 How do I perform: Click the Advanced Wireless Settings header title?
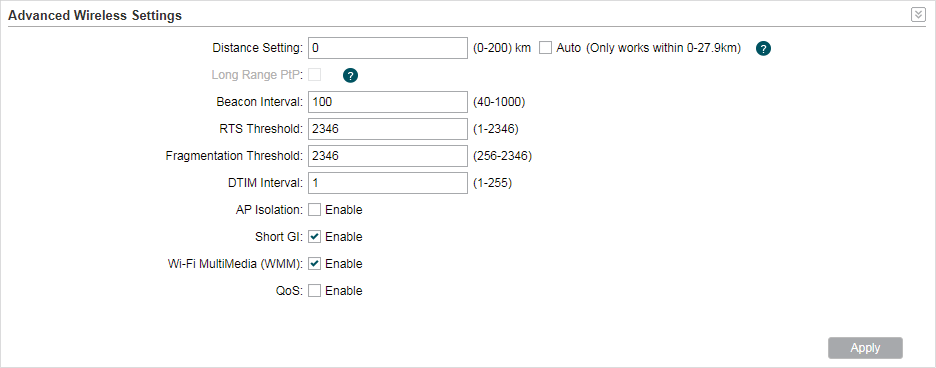(x=95, y=16)
